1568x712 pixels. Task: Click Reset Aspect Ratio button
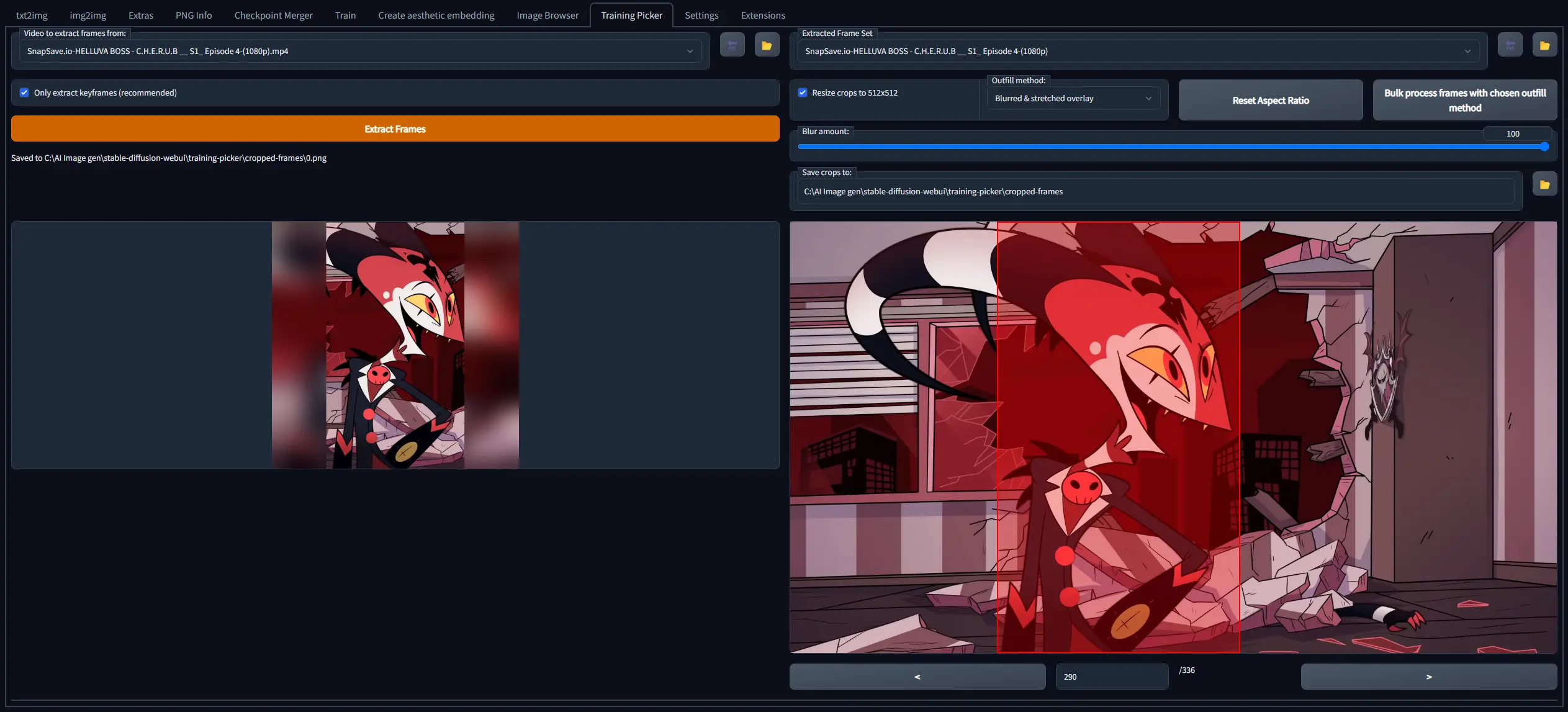(x=1271, y=100)
